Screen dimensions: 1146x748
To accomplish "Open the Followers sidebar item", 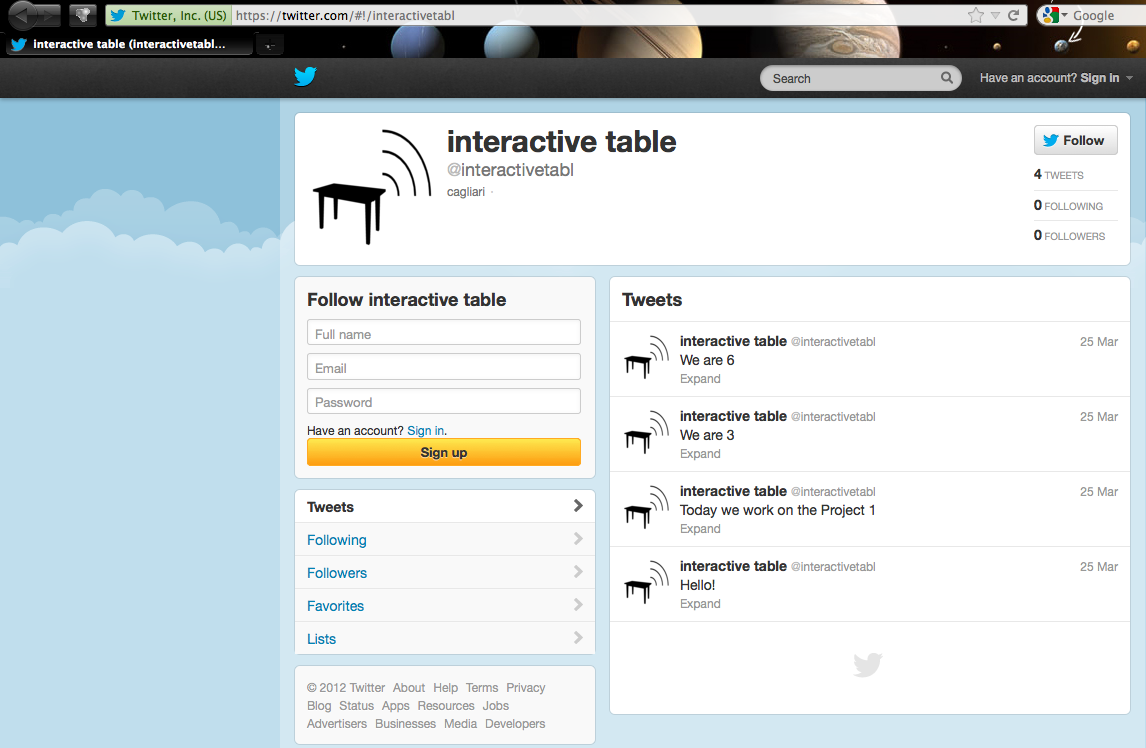I will [444, 573].
